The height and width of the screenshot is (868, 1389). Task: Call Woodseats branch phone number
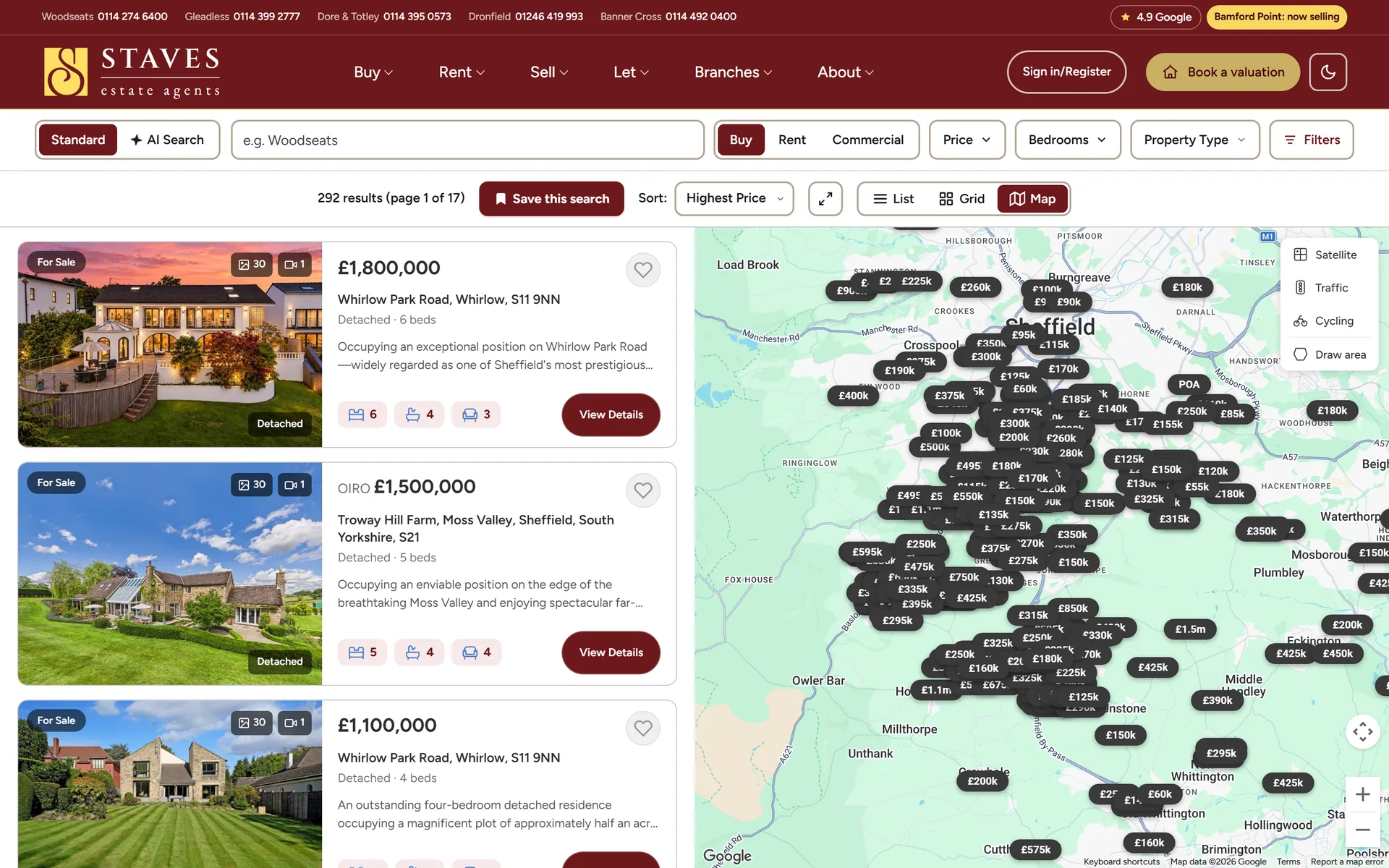[132, 17]
